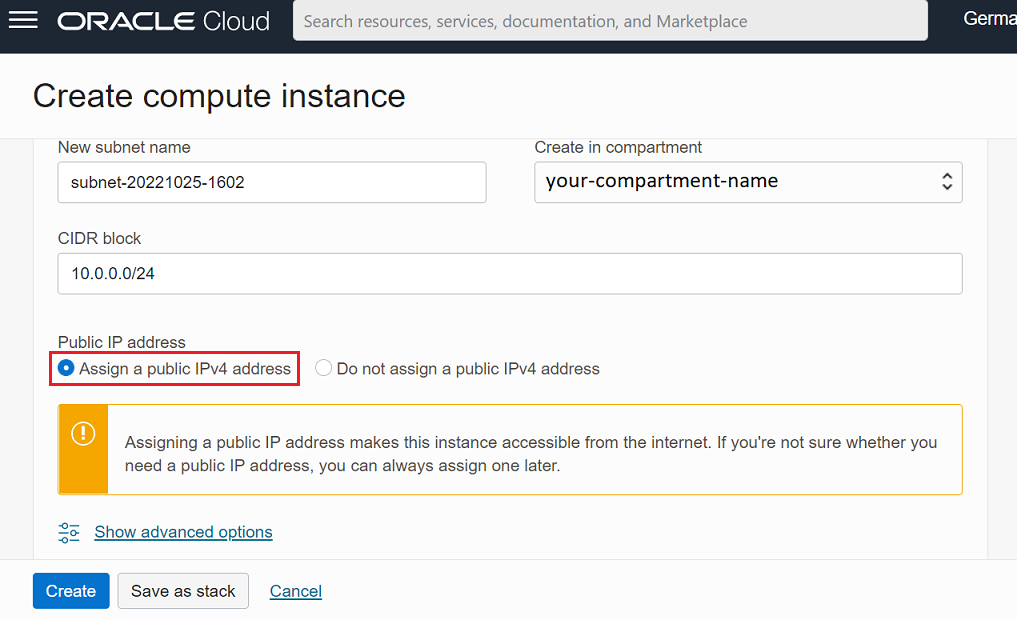Select Assign a public IPv4 address
Image resolution: width=1017 pixels, height=620 pixels.
[66, 368]
